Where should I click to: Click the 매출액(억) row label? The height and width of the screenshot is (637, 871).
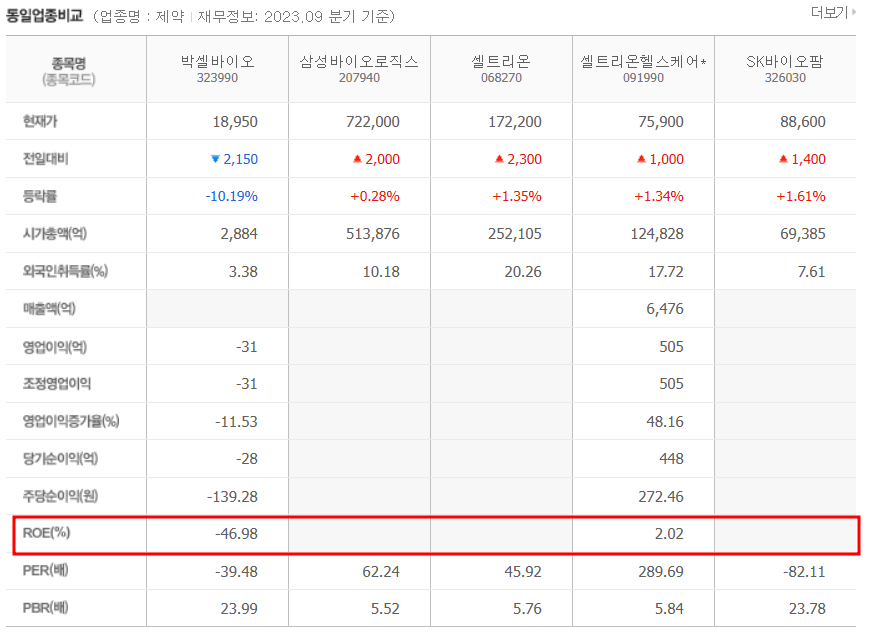click(x=49, y=308)
